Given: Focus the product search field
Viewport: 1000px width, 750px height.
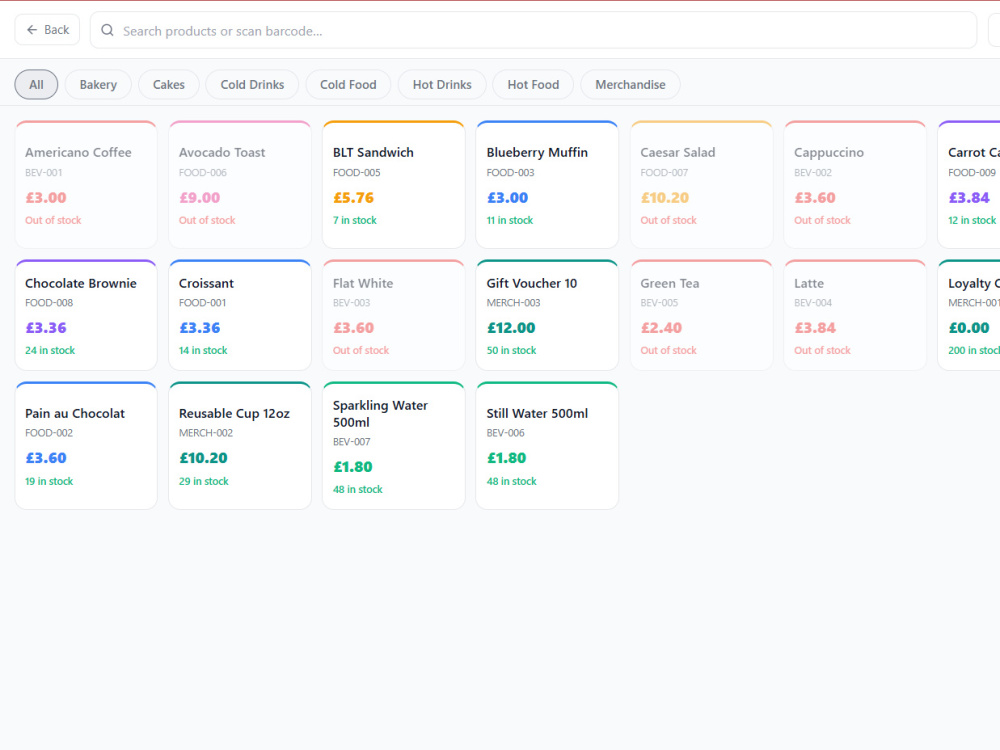Looking at the screenshot, I should click(x=533, y=31).
